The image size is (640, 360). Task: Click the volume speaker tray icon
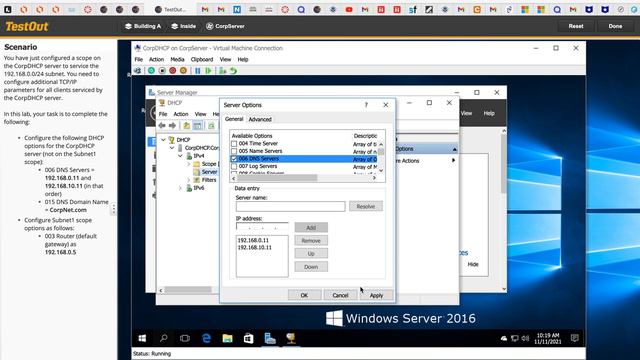(525, 338)
